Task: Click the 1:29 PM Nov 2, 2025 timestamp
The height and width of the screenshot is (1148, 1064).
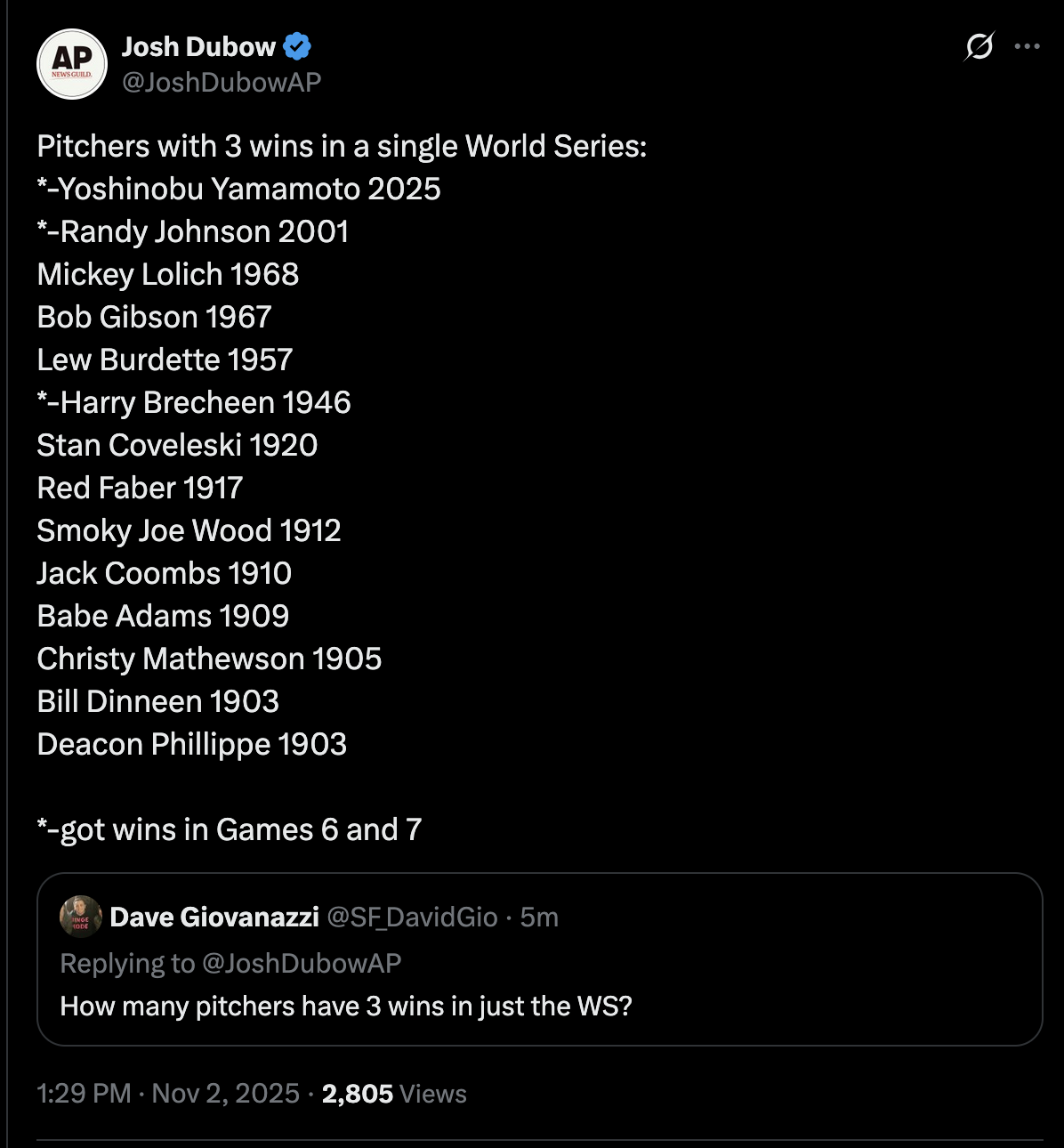Action: [x=168, y=1094]
